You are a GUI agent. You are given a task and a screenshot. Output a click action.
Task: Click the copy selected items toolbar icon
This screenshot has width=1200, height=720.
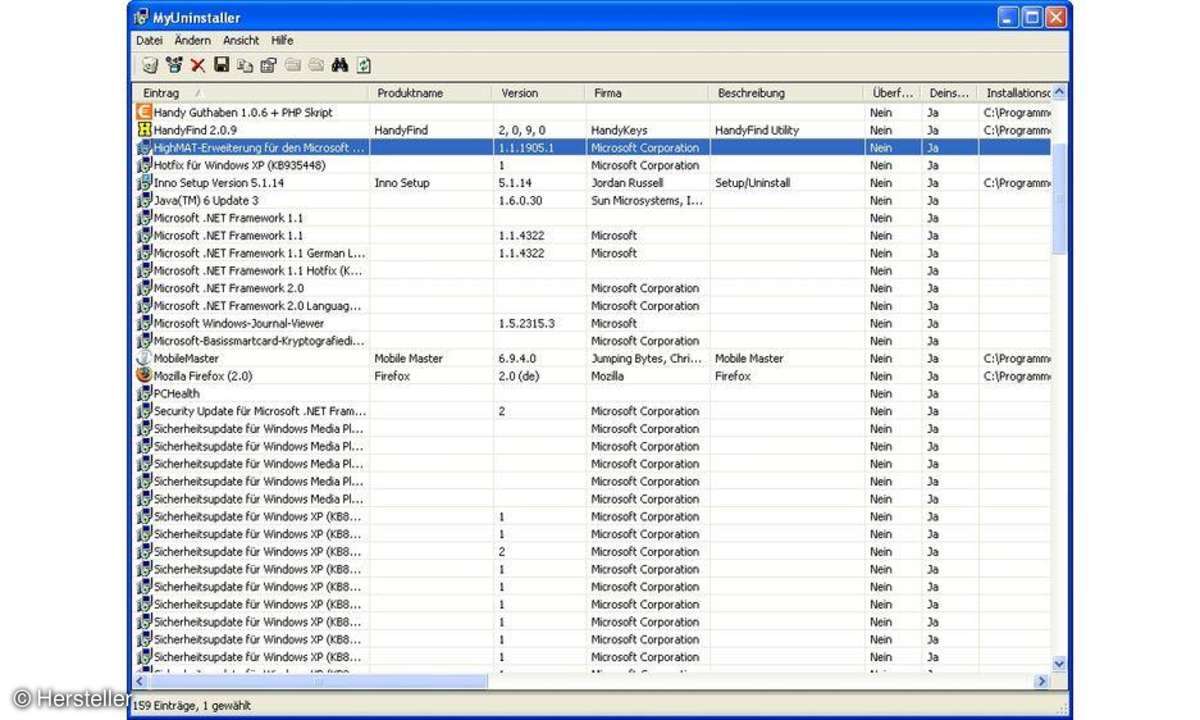(245, 66)
